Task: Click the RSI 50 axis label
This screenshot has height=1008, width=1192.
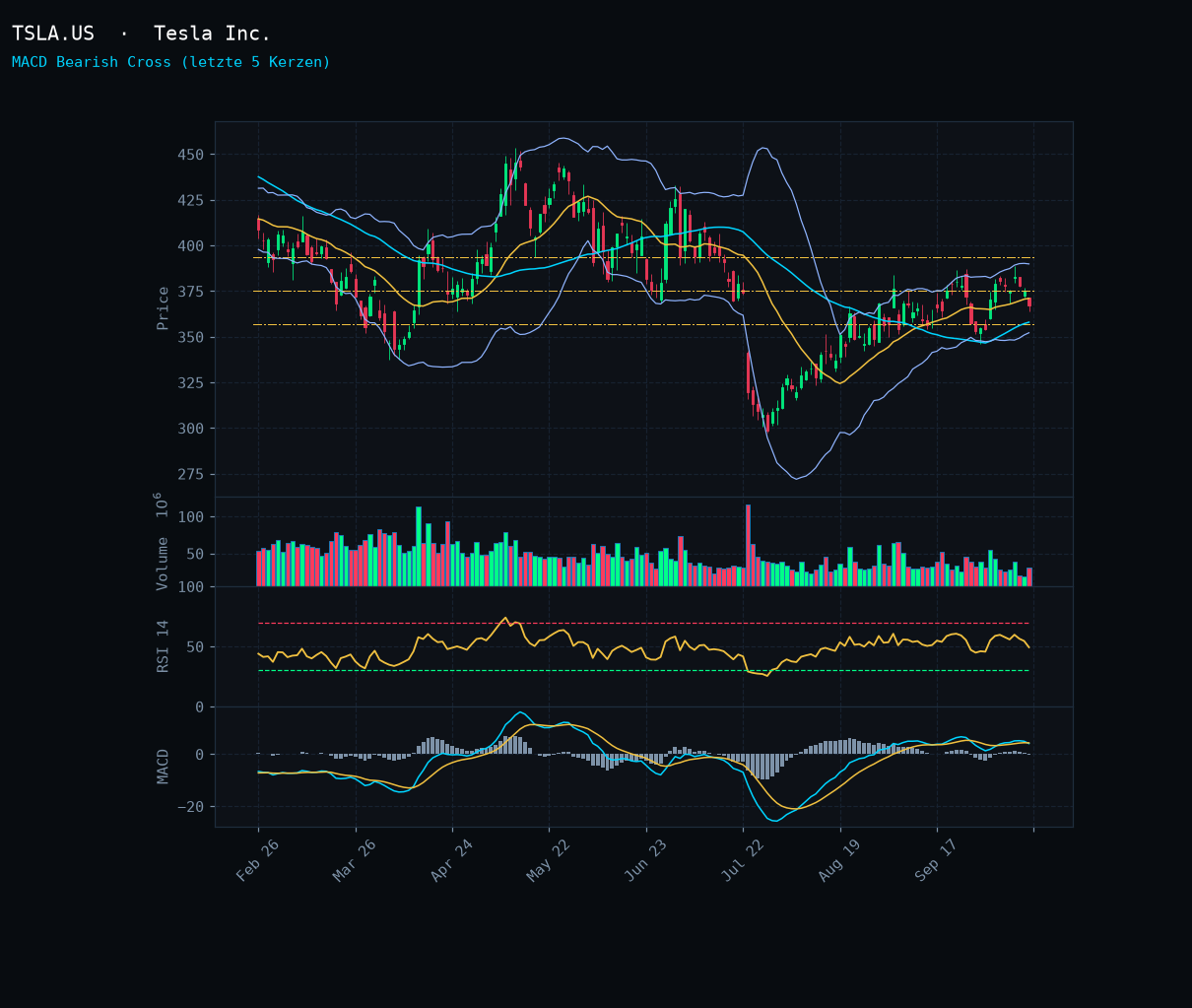Action: 196,647
